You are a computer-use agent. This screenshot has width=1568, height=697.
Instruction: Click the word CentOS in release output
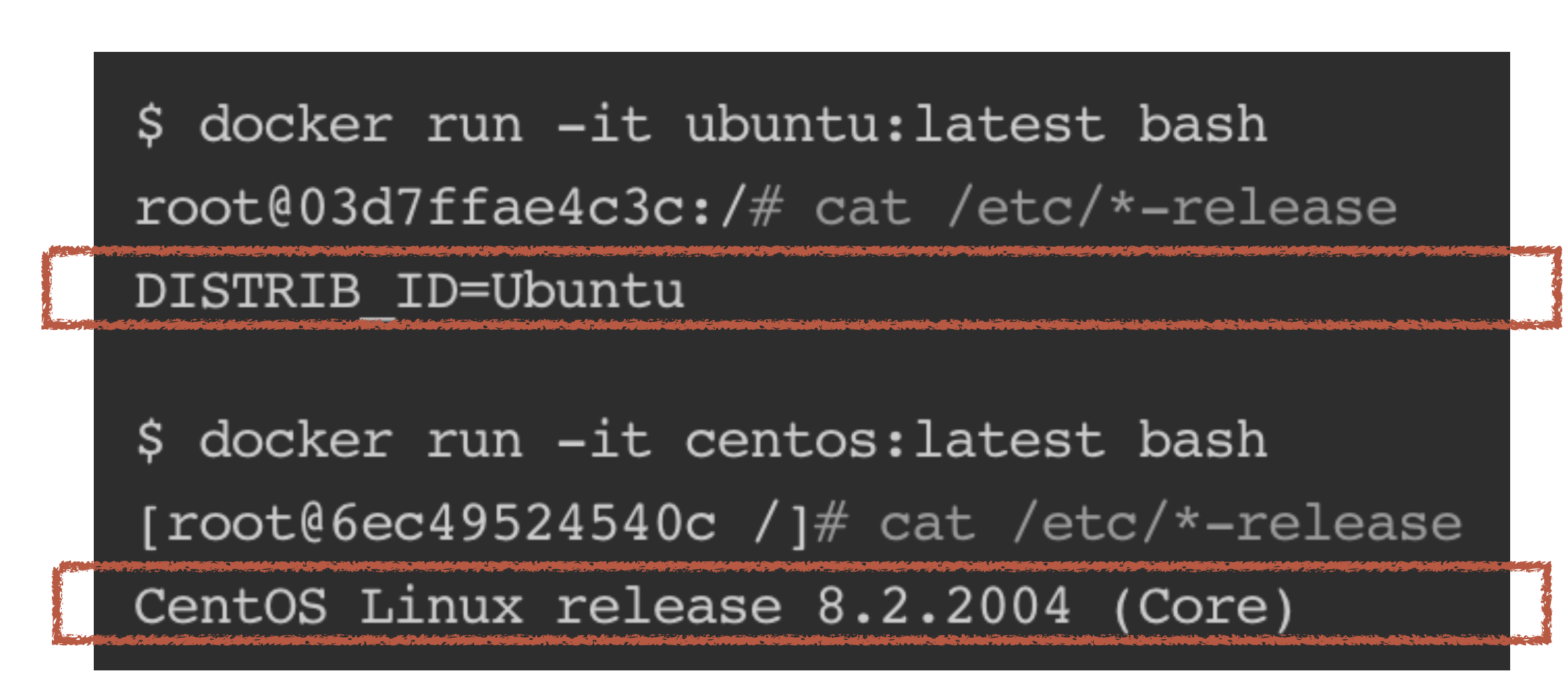(x=231, y=607)
